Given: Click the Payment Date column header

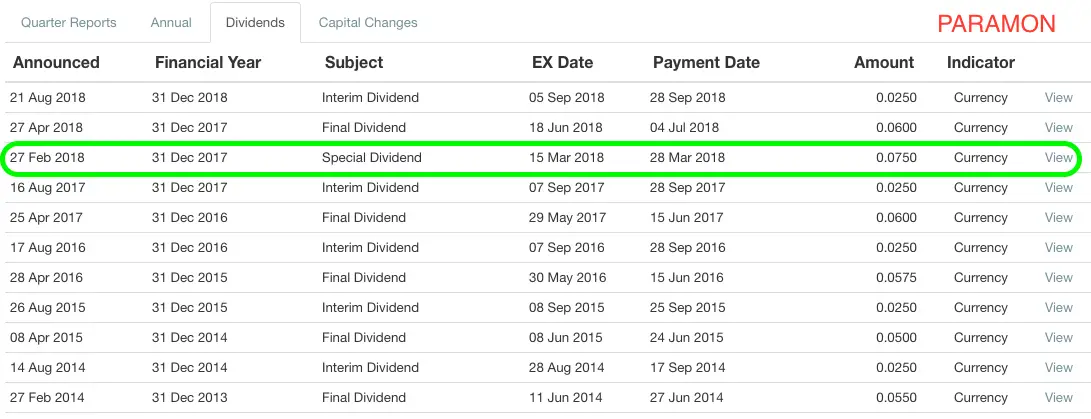Looking at the screenshot, I should (x=706, y=63).
